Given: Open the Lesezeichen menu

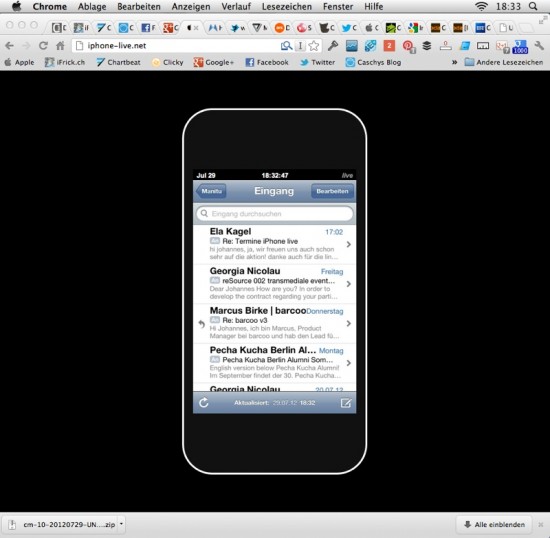Looking at the screenshot, I should 287,7.
